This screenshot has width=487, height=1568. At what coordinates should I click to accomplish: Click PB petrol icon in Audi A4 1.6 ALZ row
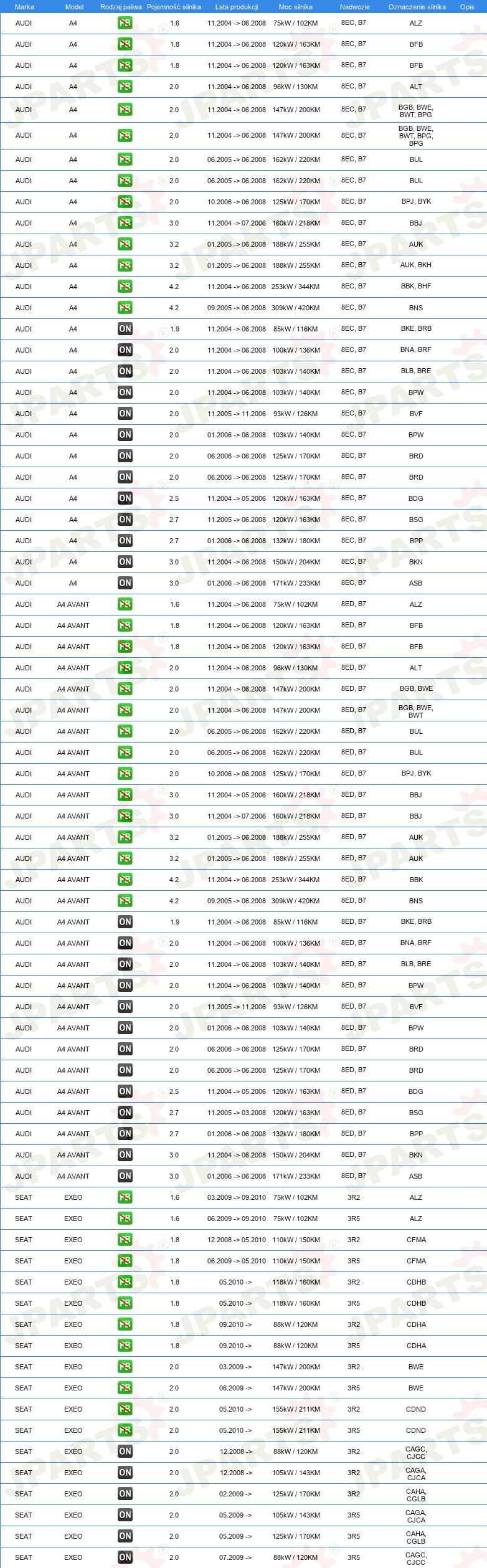[125, 23]
